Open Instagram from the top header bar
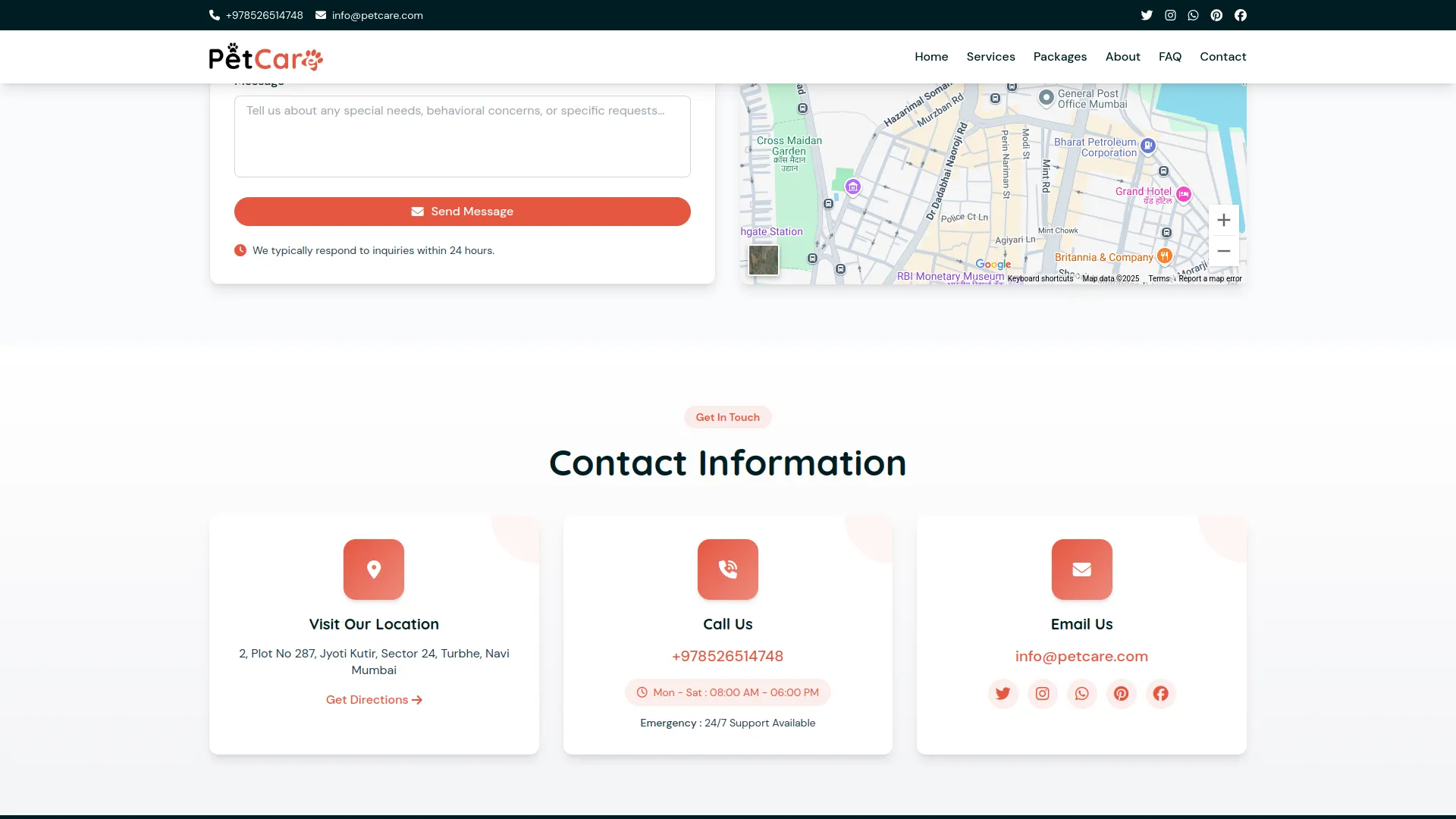The height and width of the screenshot is (819, 1456). click(1170, 15)
